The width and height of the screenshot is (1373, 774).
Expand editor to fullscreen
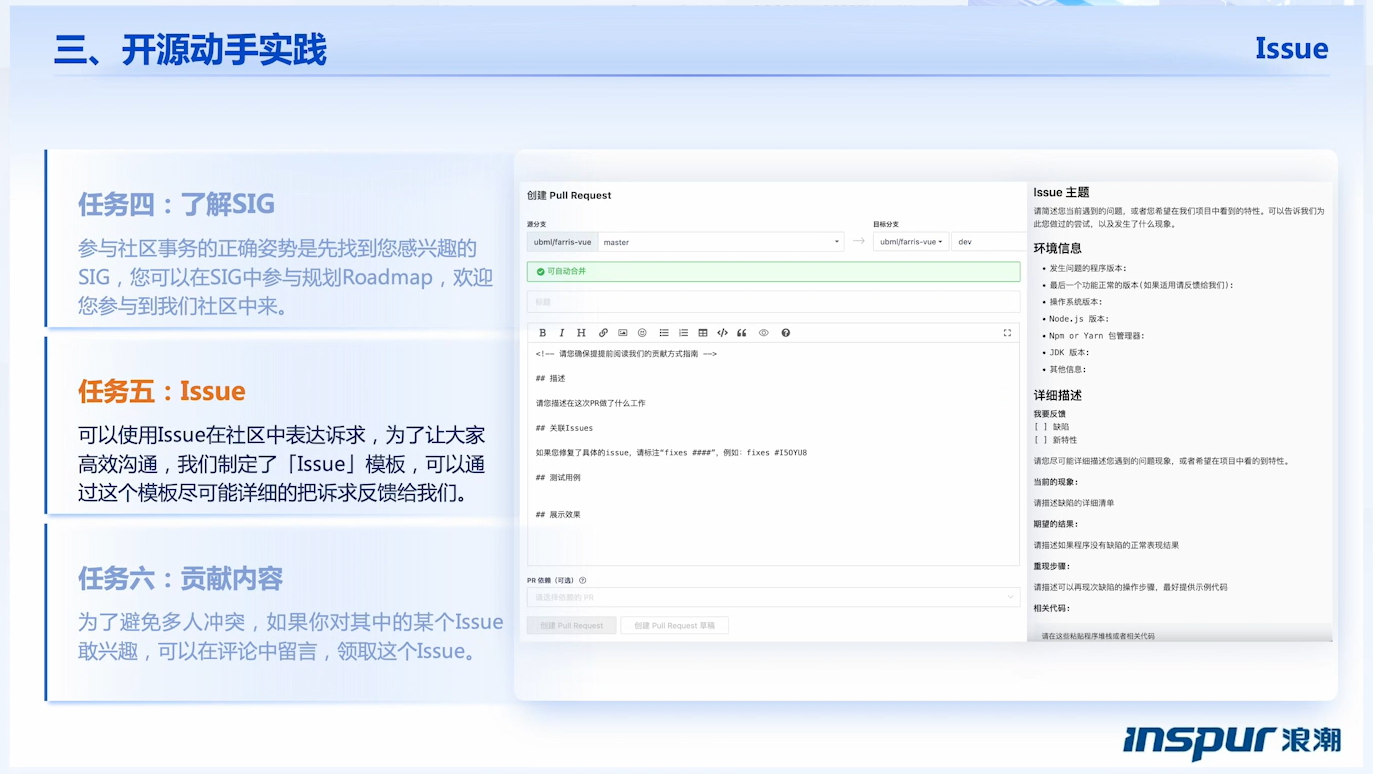click(x=1007, y=333)
